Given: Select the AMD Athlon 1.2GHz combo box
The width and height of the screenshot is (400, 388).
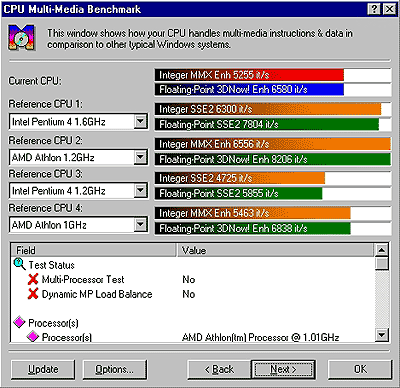Looking at the screenshot, I should [78, 157].
